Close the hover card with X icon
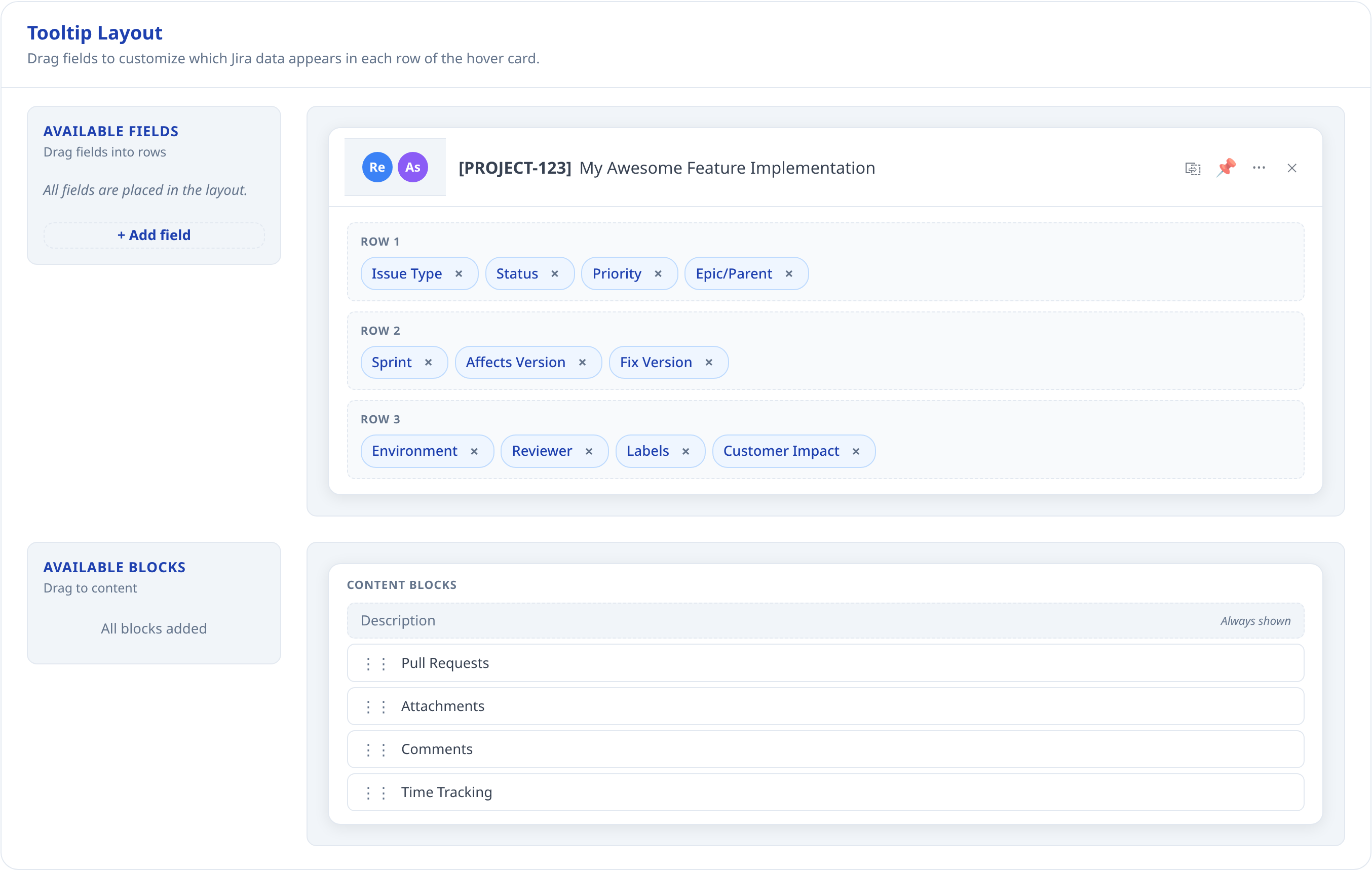The image size is (1372, 871). pyautogui.click(x=1291, y=168)
